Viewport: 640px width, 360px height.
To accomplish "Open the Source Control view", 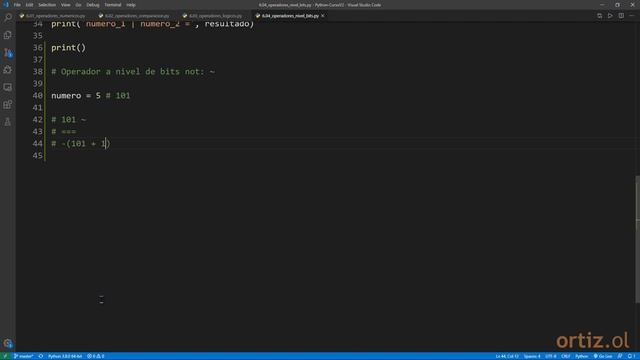I will point(8,53).
